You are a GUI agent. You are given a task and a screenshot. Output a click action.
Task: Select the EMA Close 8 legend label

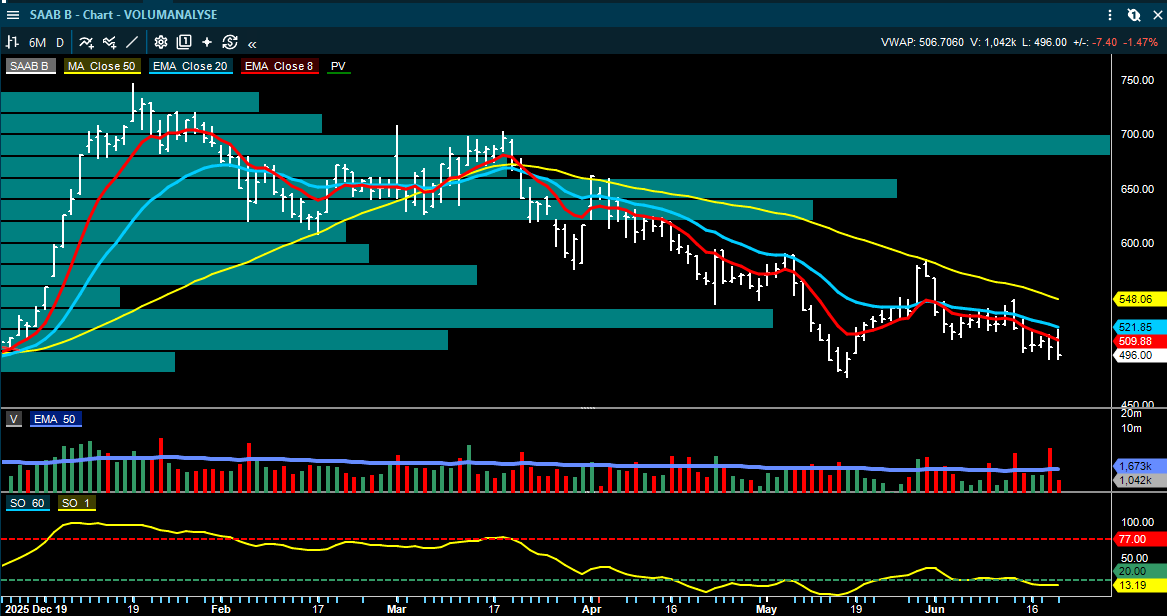point(279,66)
